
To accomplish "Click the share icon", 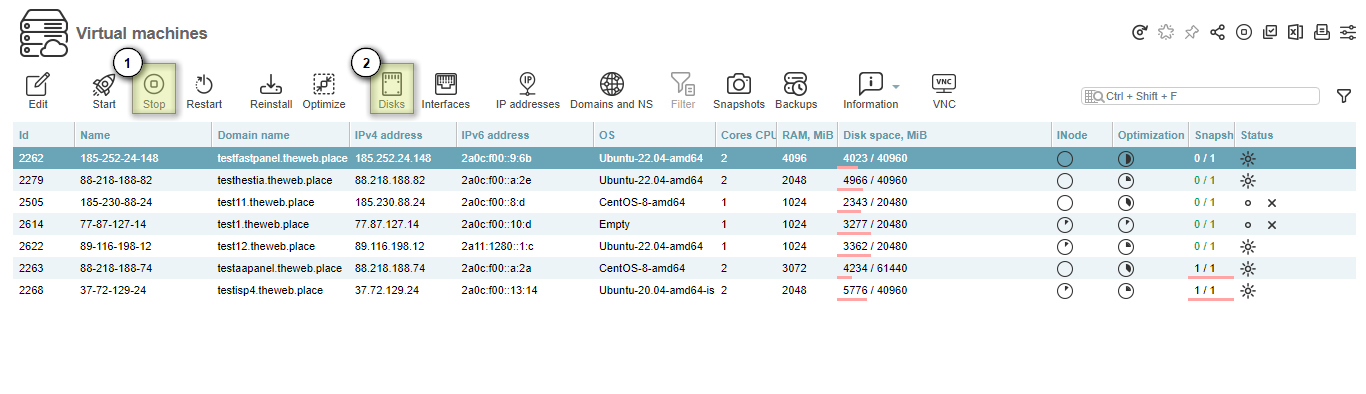I will coord(1217,33).
